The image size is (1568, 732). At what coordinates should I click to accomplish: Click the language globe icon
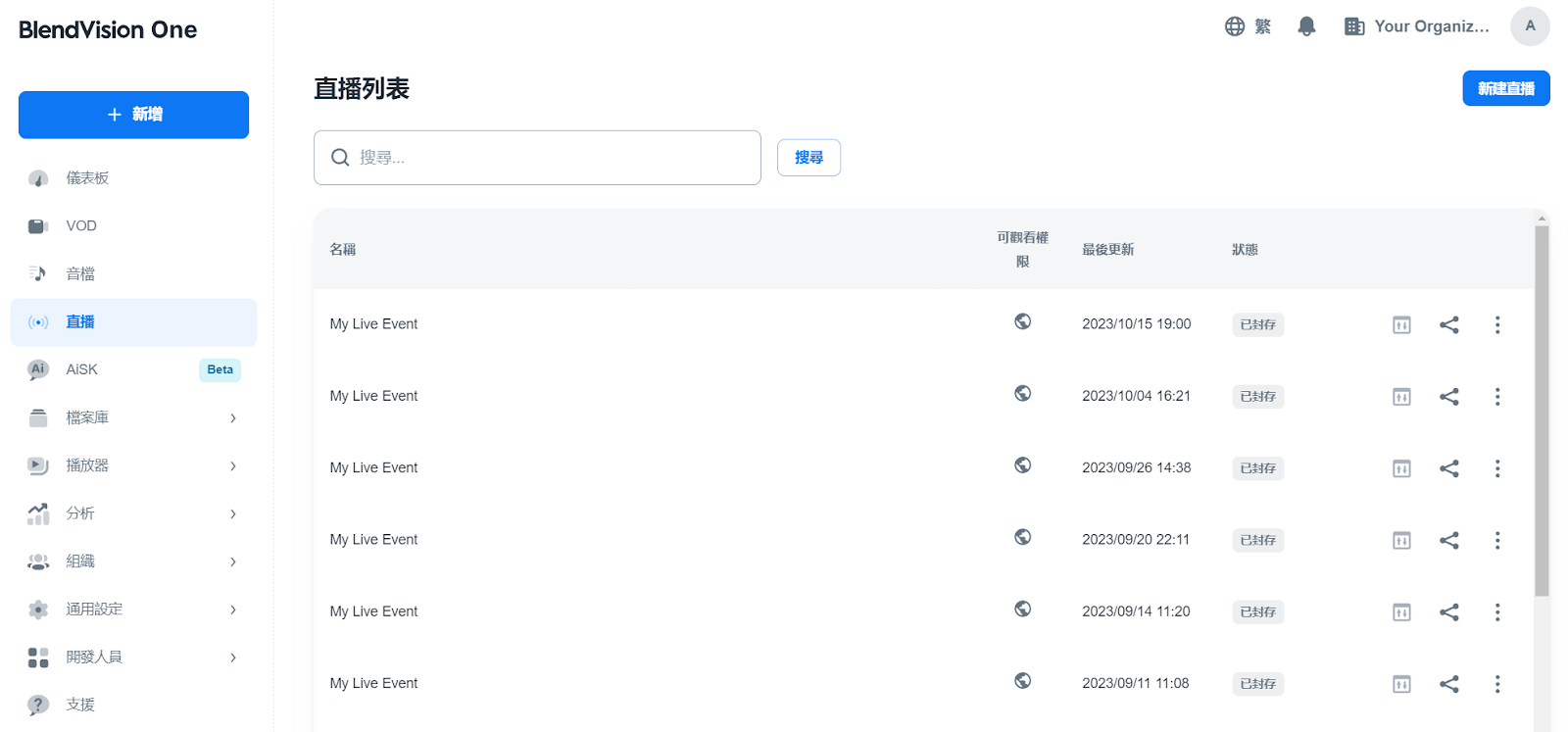[1235, 26]
